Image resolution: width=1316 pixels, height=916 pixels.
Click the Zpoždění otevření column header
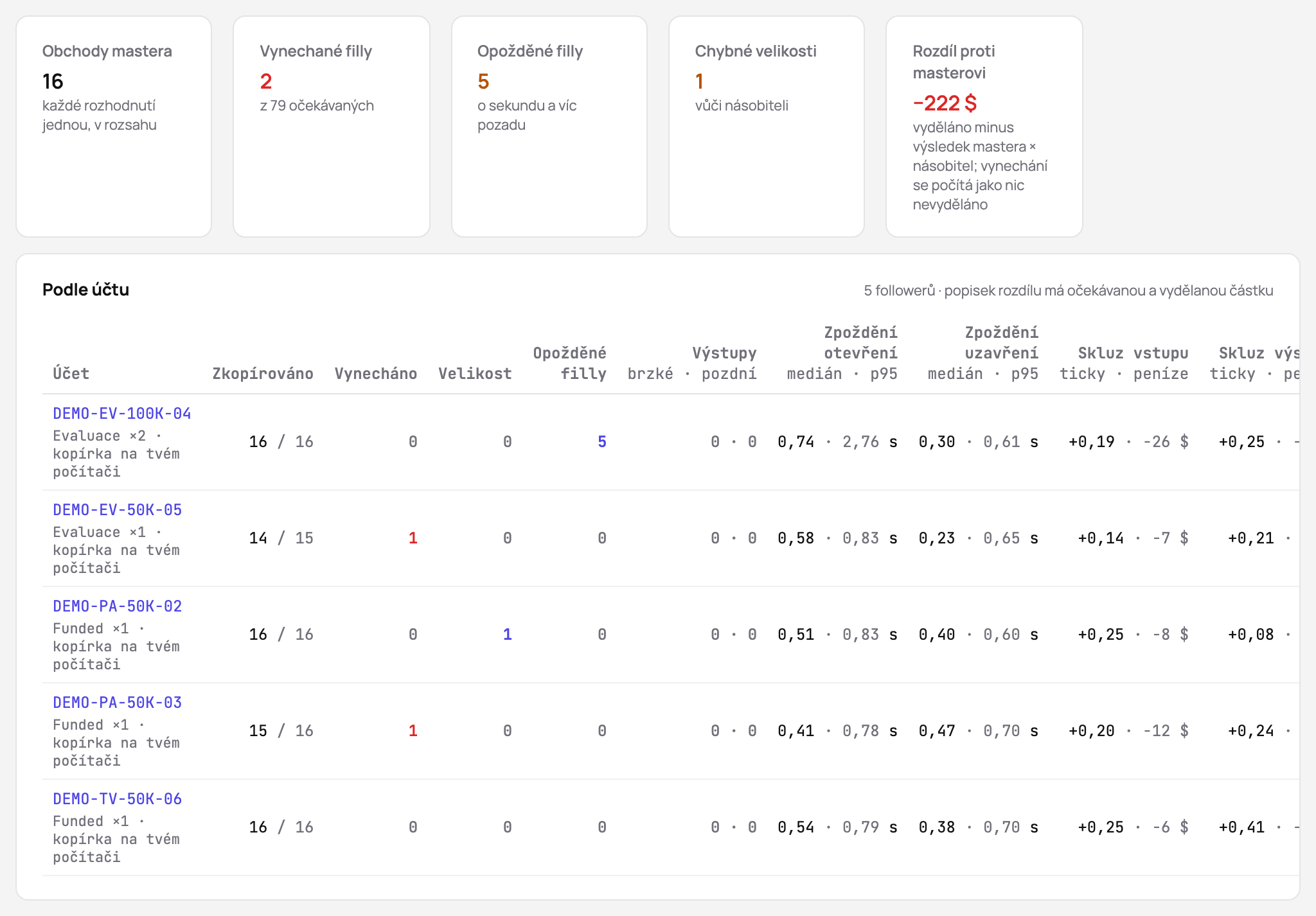click(842, 353)
